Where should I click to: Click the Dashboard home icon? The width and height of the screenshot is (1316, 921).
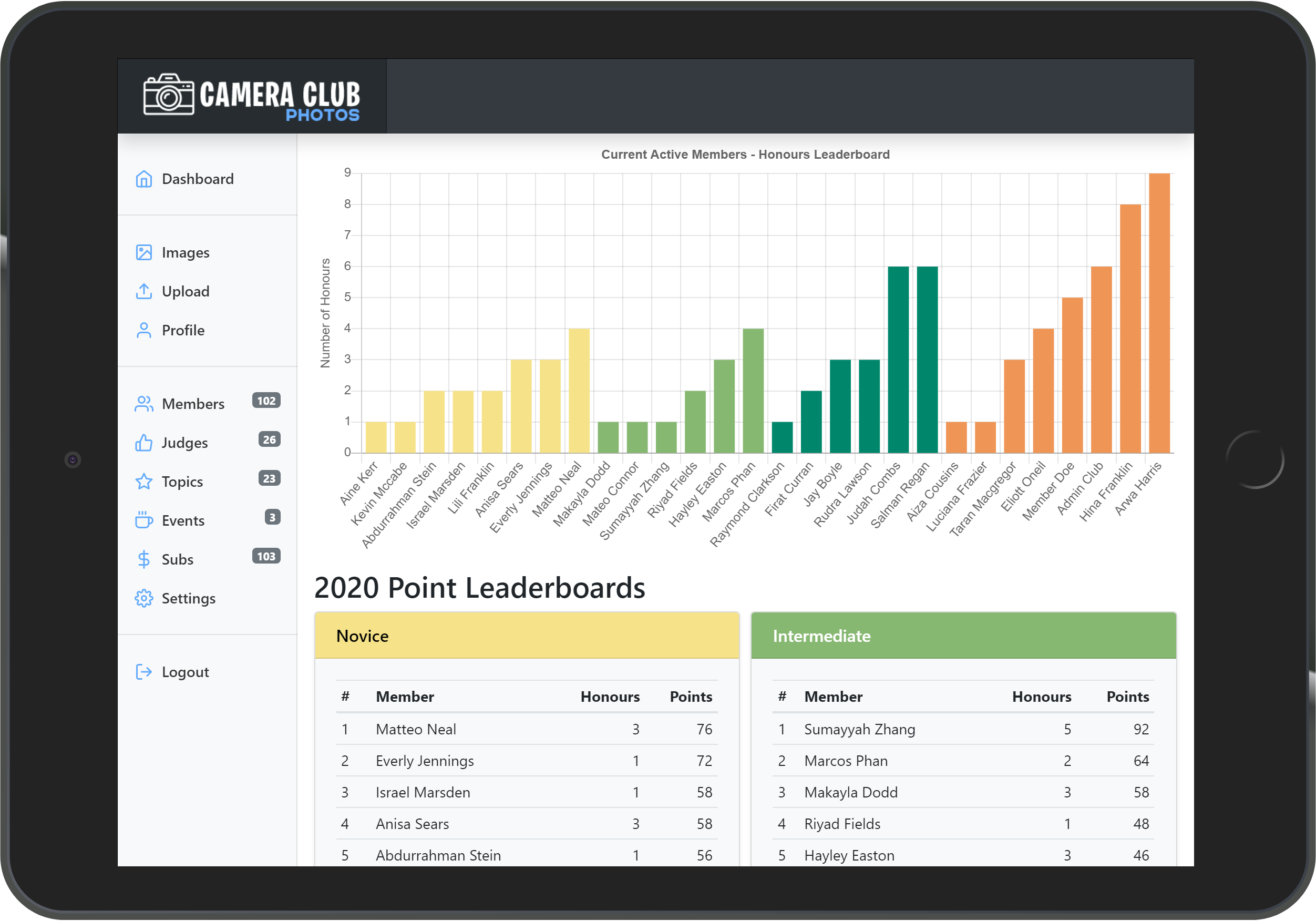[x=143, y=179]
